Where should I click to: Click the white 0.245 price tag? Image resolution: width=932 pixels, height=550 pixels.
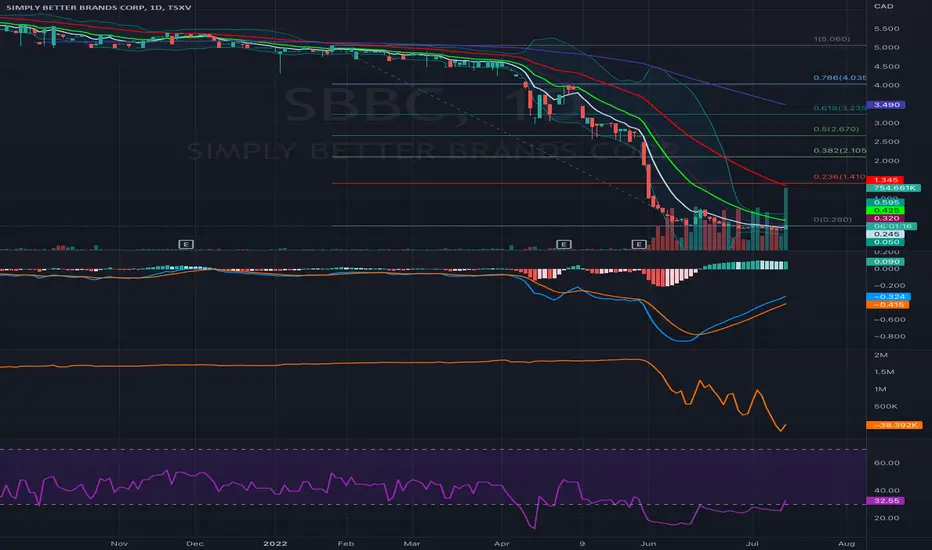[886, 234]
